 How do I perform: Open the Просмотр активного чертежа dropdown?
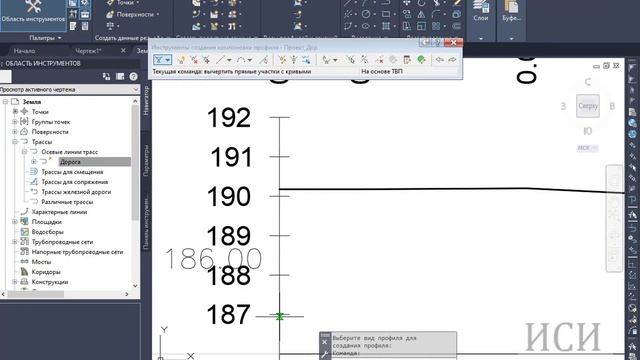[69, 89]
